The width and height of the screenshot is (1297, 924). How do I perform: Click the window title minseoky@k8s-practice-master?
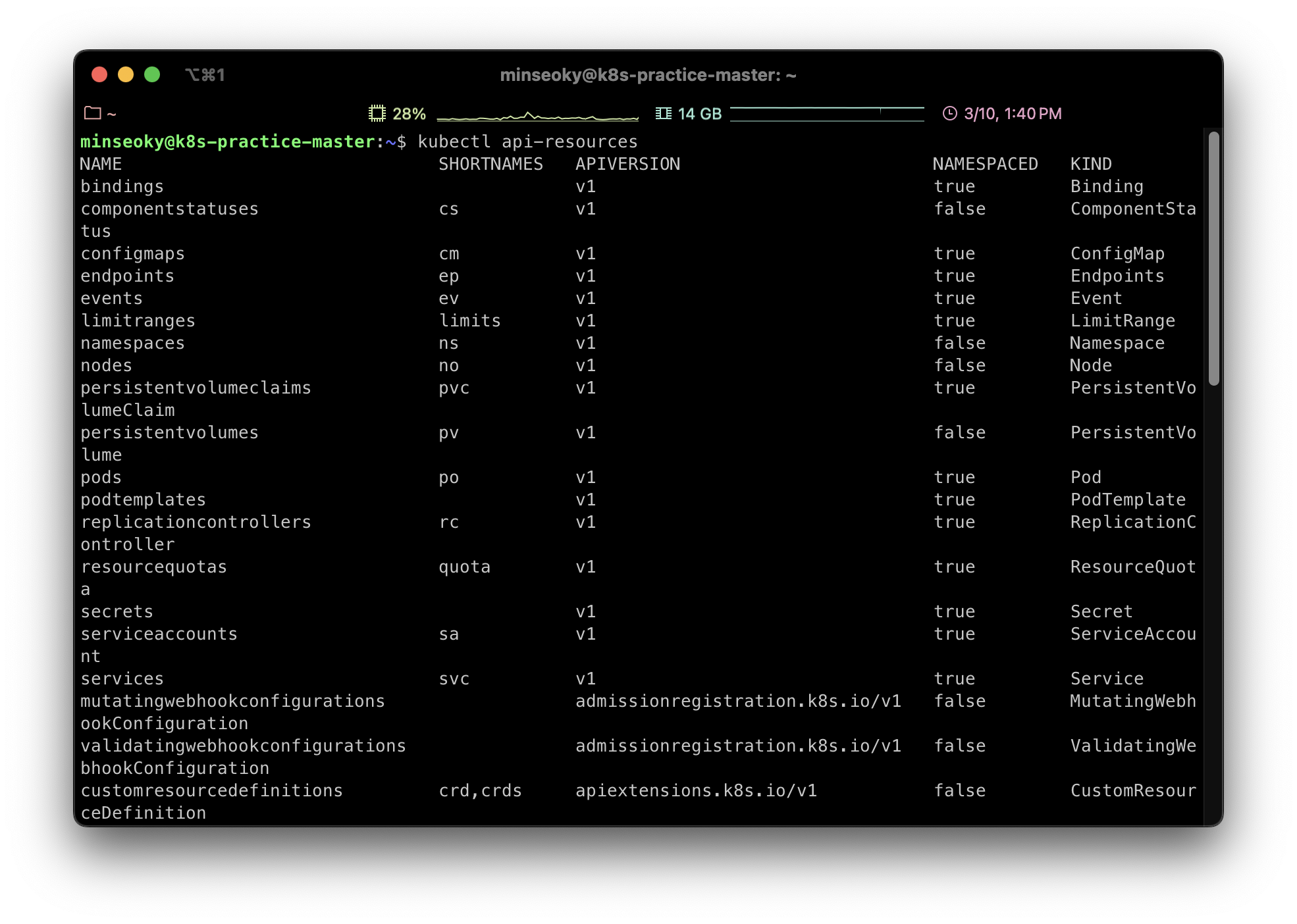[648, 75]
